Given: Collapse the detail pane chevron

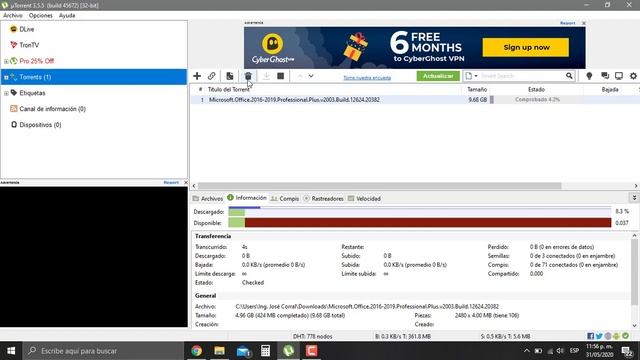Looking at the screenshot, I should coord(634,198).
